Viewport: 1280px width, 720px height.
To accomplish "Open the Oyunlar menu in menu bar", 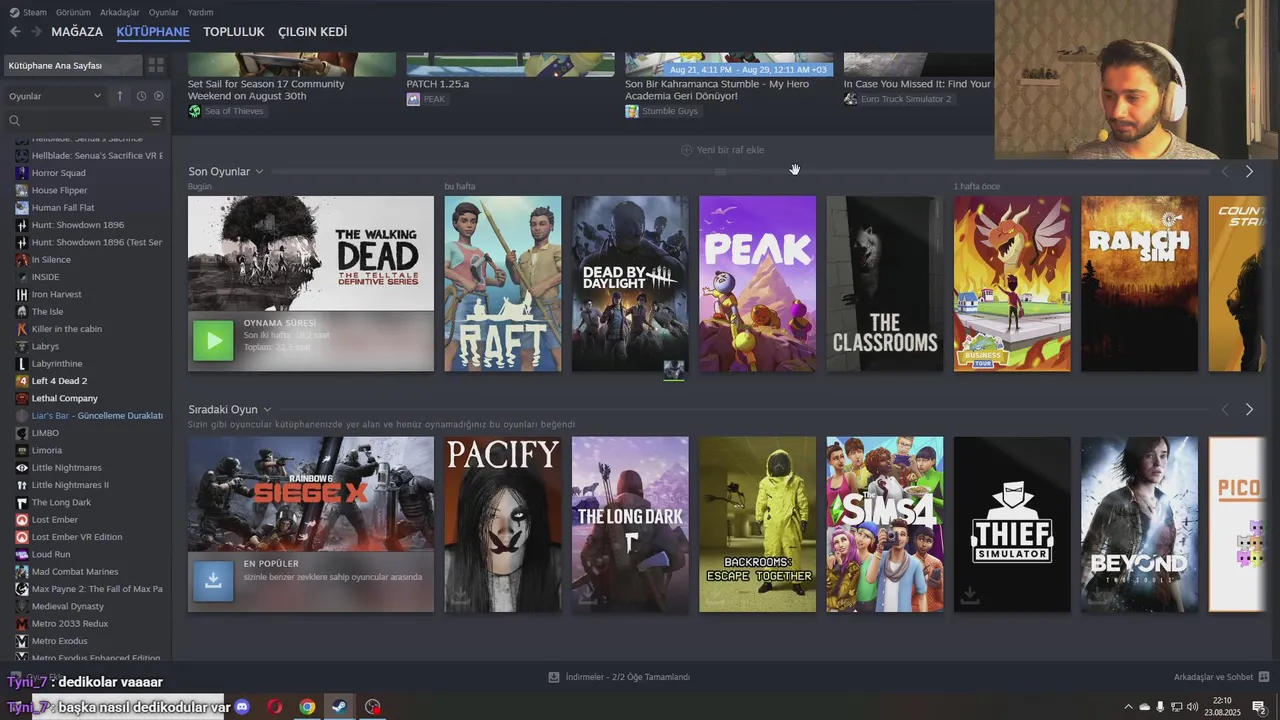I will pos(163,12).
